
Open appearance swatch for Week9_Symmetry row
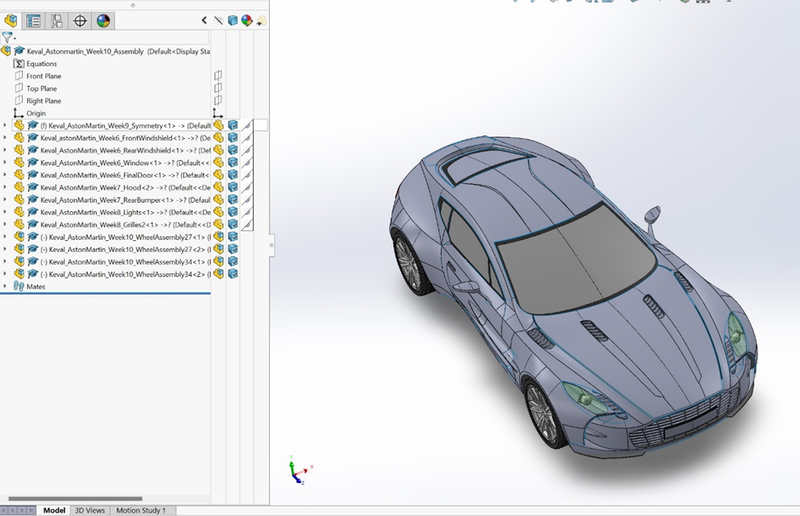247,125
